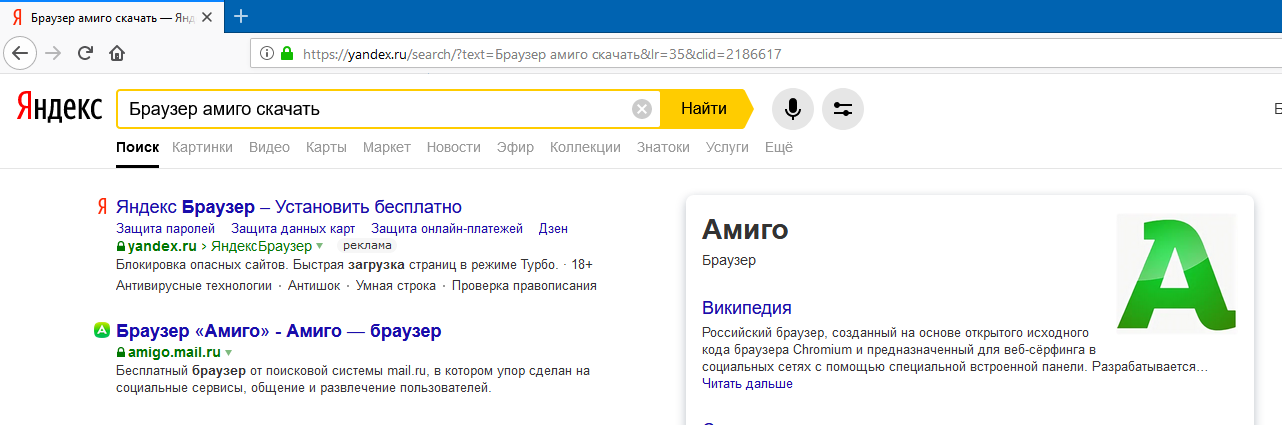The width and height of the screenshot is (1282, 425).
Task: Show site information icon in address bar
Action: pyautogui.click(x=267, y=54)
